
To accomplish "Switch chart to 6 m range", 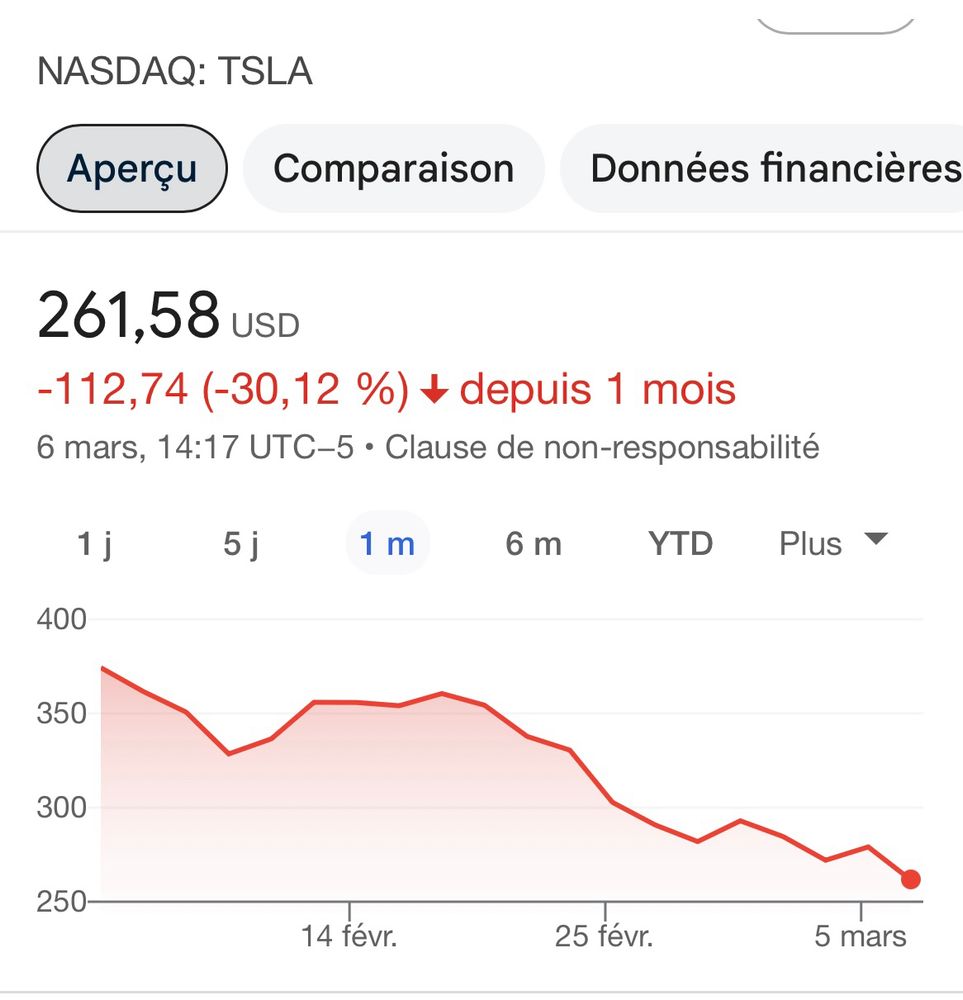I will (534, 544).
